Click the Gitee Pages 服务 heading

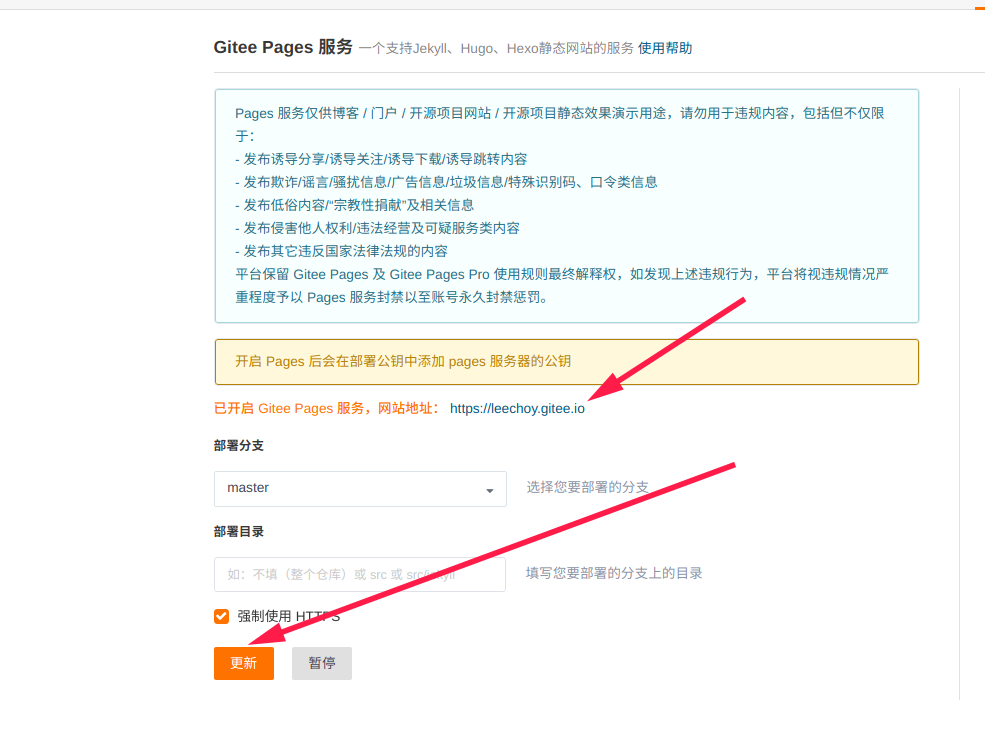pyautogui.click(x=283, y=47)
